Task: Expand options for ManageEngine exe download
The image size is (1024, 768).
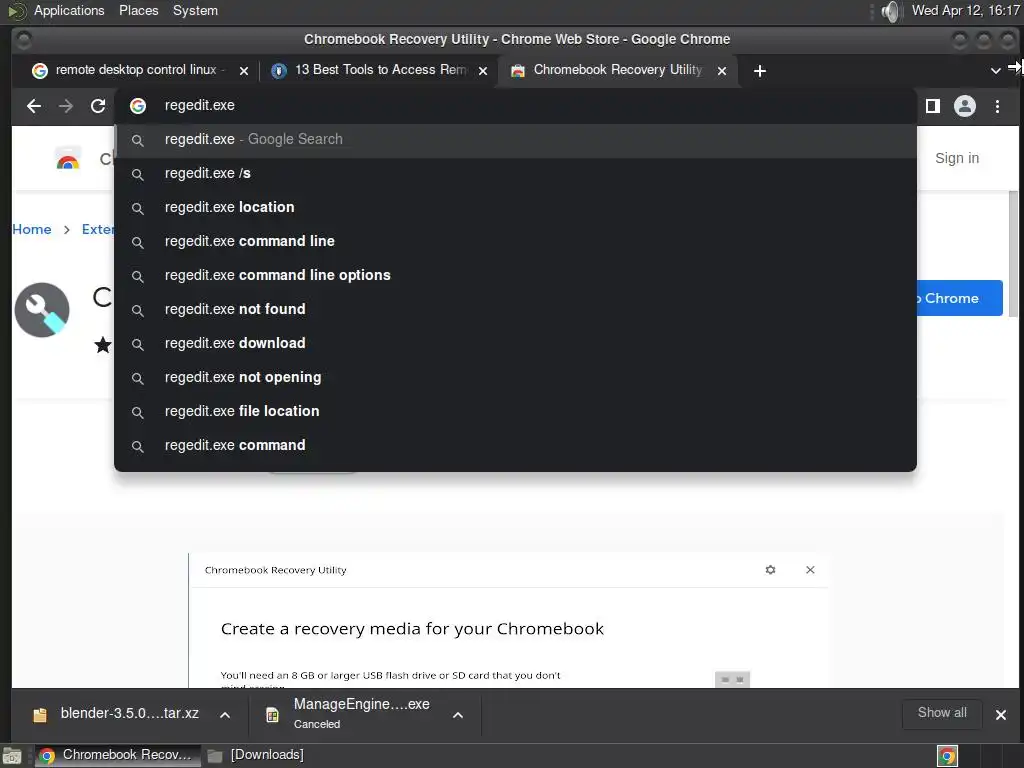Action: point(458,715)
